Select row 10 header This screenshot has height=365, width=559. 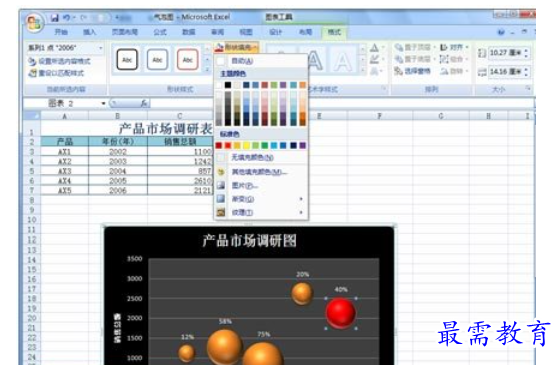(x=32, y=220)
